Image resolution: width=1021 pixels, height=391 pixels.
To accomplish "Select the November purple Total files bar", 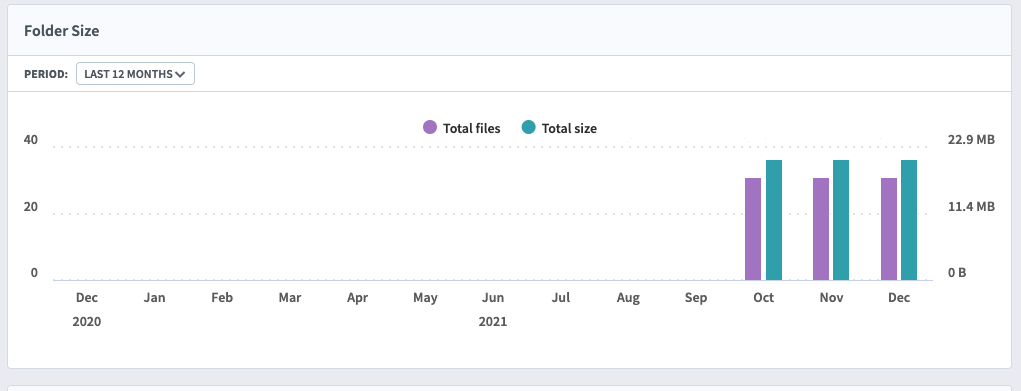I will pyautogui.click(x=821, y=229).
